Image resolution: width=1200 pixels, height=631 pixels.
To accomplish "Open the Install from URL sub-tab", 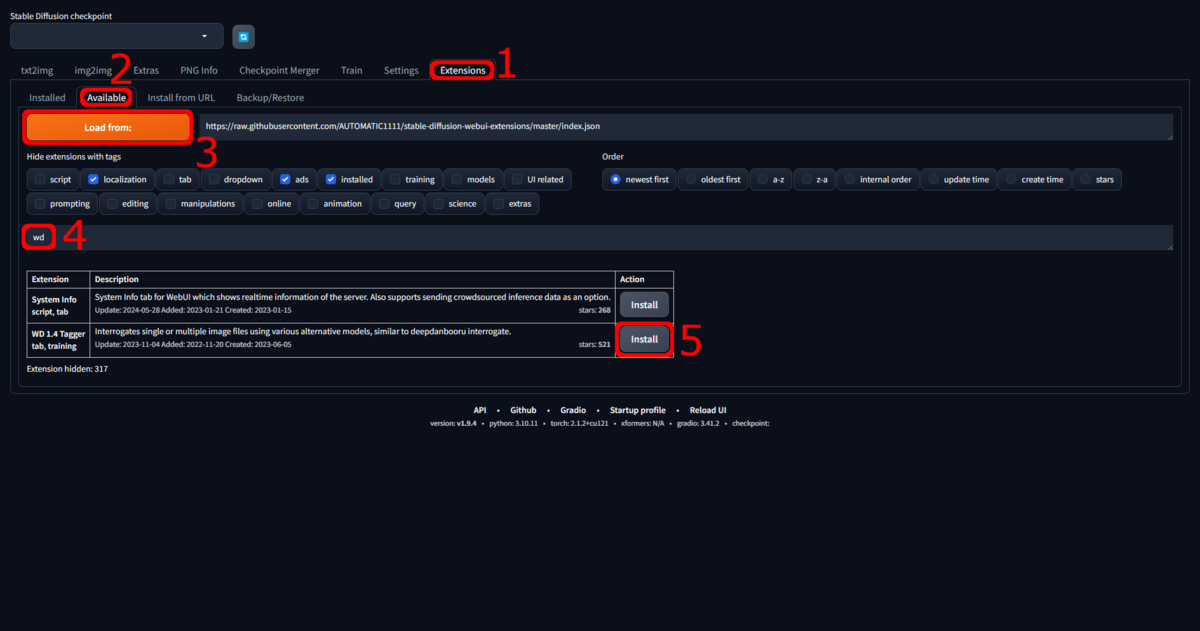I will pyautogui.click(x=181, y=98).
